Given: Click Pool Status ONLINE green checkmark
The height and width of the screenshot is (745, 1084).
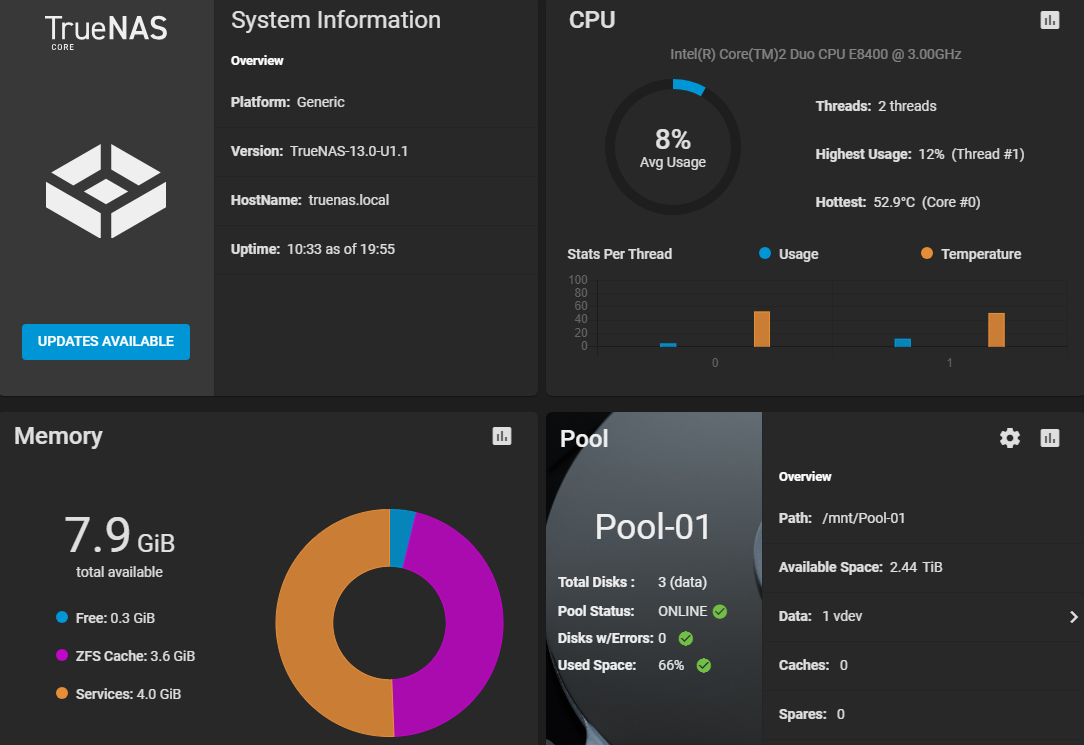Looking at the screenshot, I should [720, 612].
